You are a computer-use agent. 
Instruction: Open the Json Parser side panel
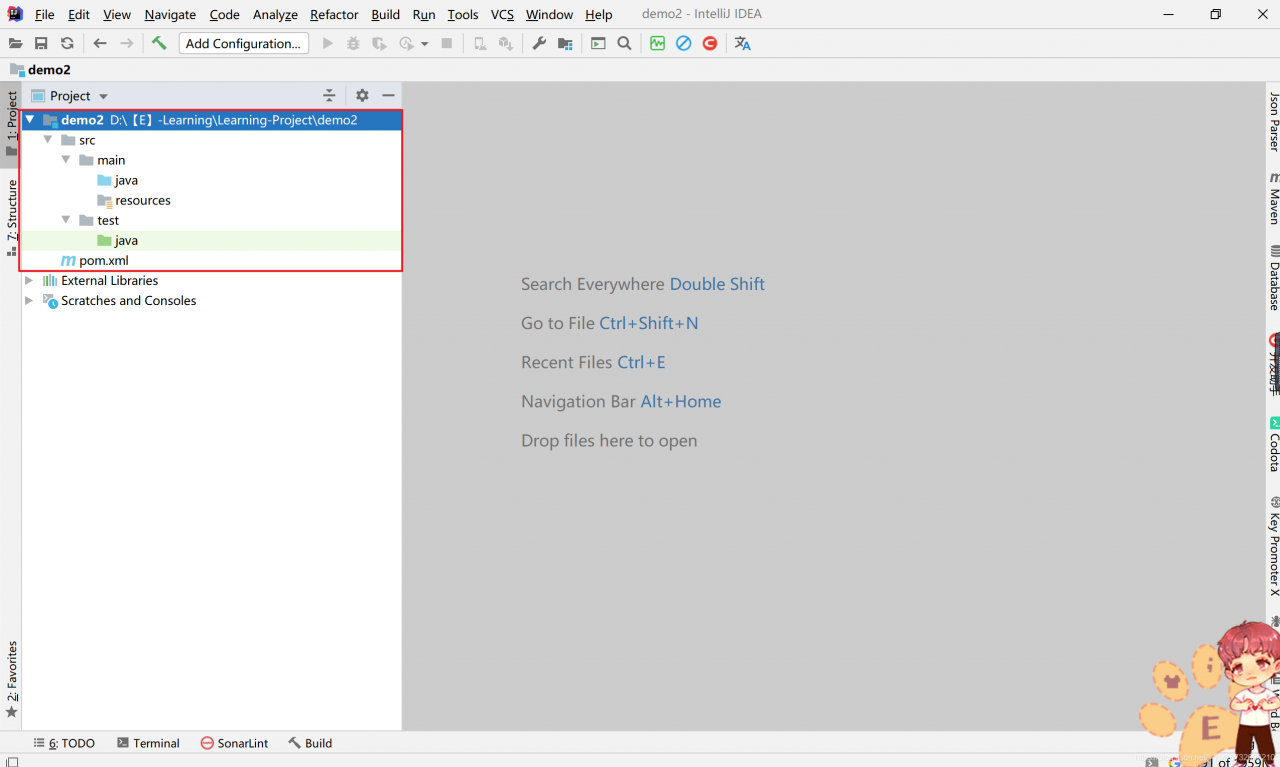click(x=1274, y=121)
